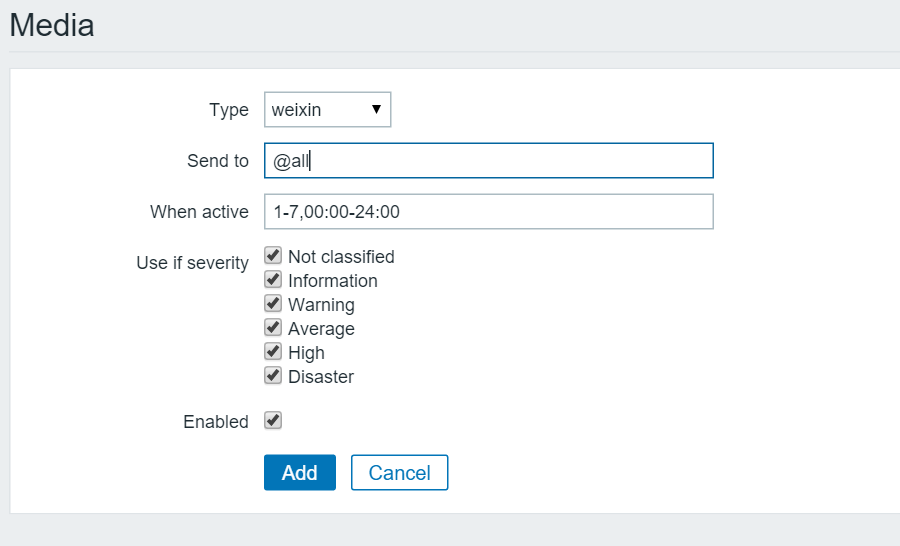Open the Type dropdown showing weixin
Screen dimensions: 900x546
pyautogui.click(x=318, y=110)
